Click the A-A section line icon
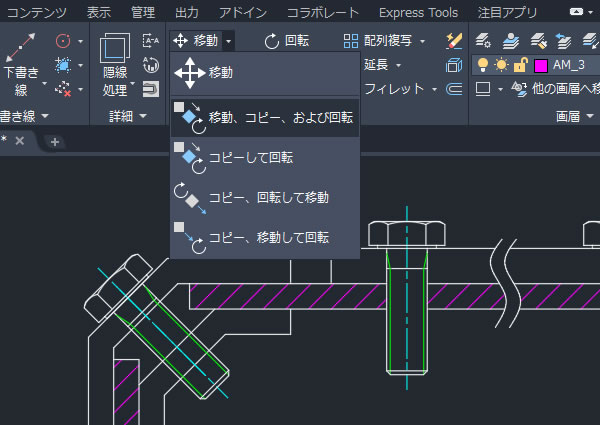 pos(151,41)
